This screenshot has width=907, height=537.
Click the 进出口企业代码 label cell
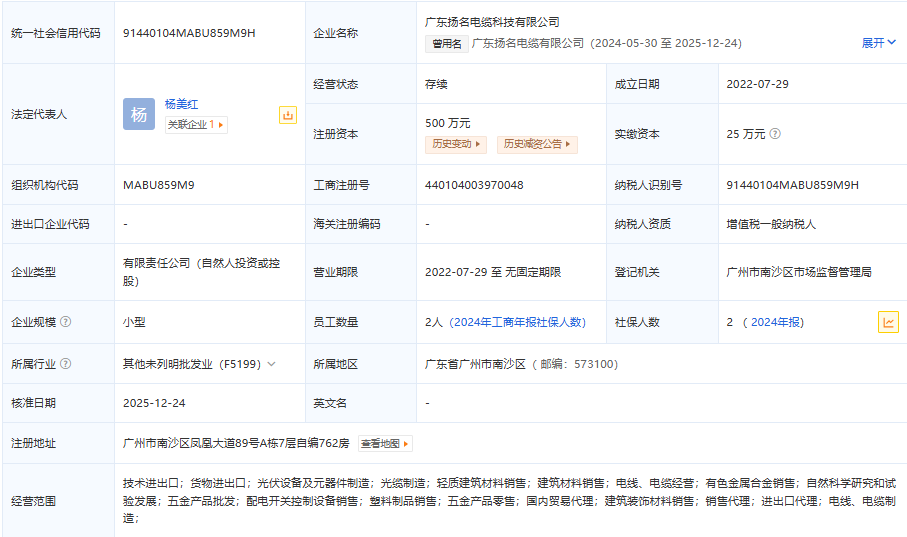[58, 224]
